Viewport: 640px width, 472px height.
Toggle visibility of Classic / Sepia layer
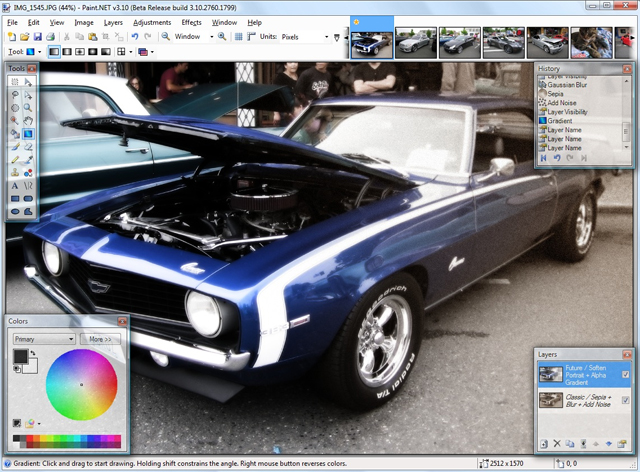[625, 400]
